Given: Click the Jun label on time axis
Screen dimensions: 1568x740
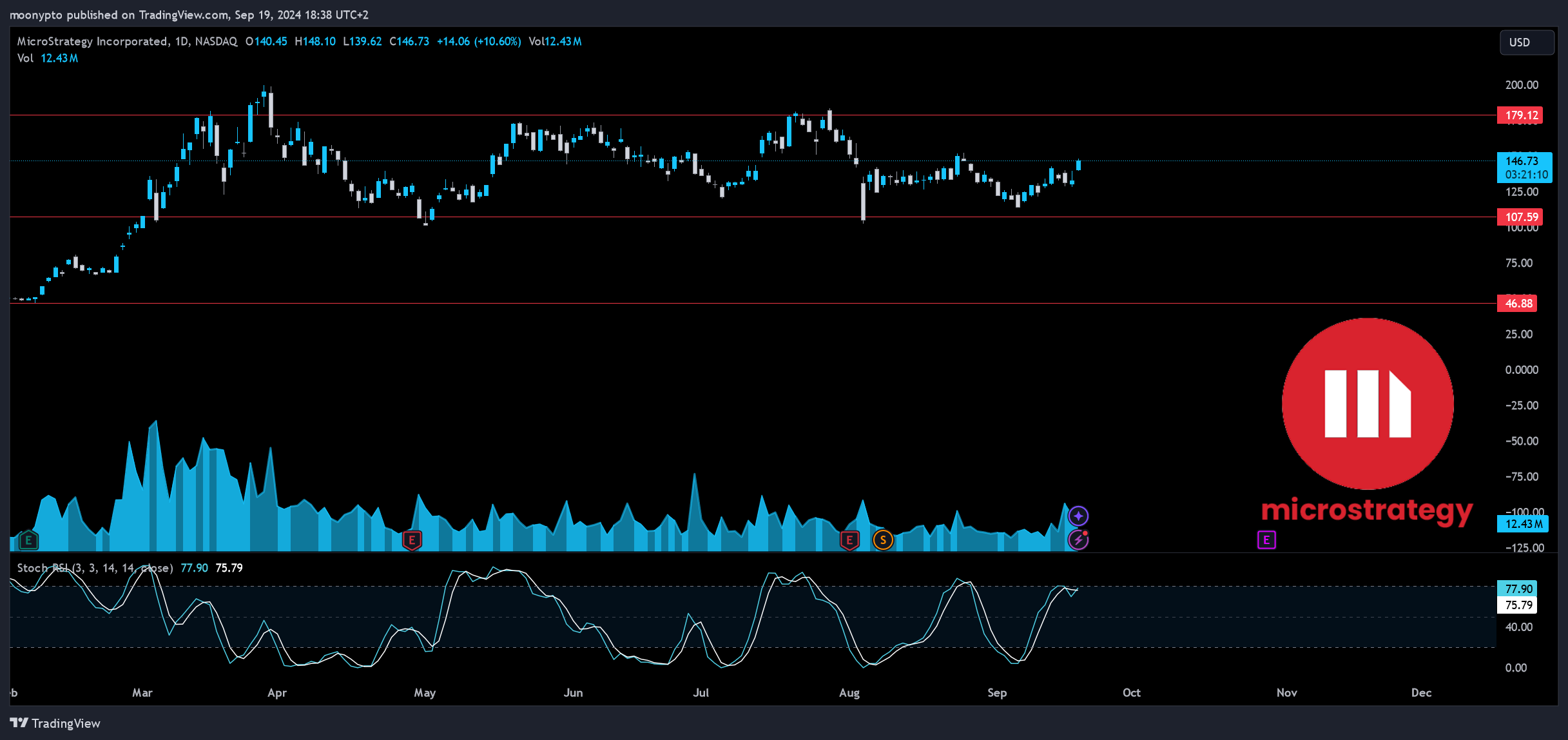Looking at the screenshot, I should click(x=573, y=693).
